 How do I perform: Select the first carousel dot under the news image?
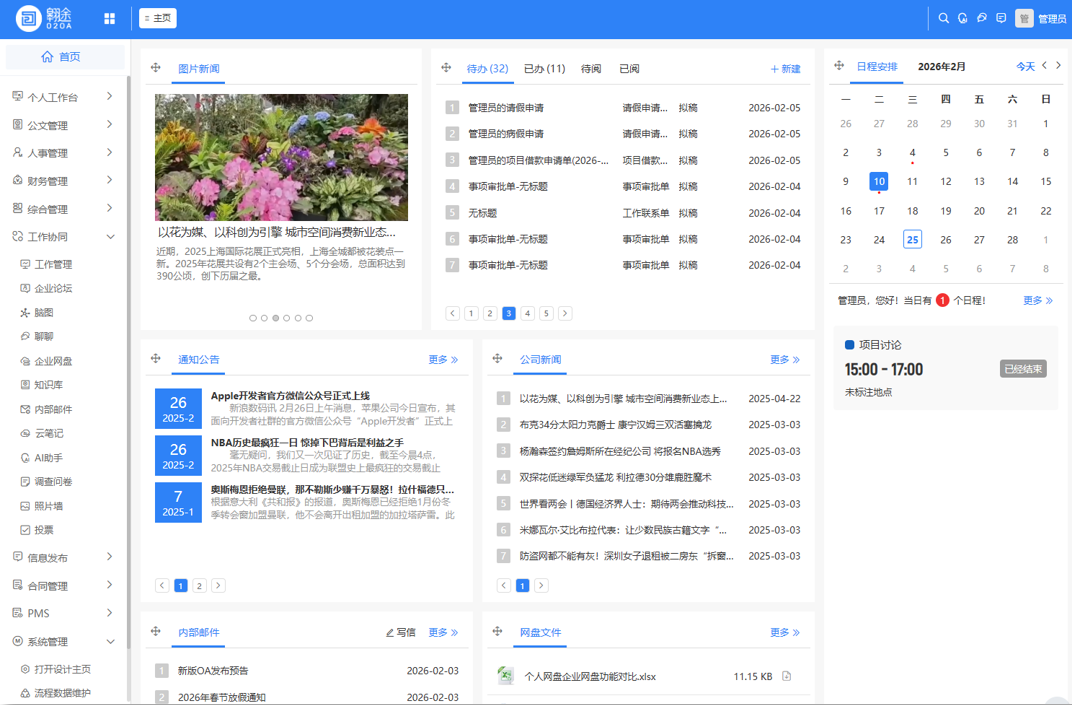tap(253, 318)
